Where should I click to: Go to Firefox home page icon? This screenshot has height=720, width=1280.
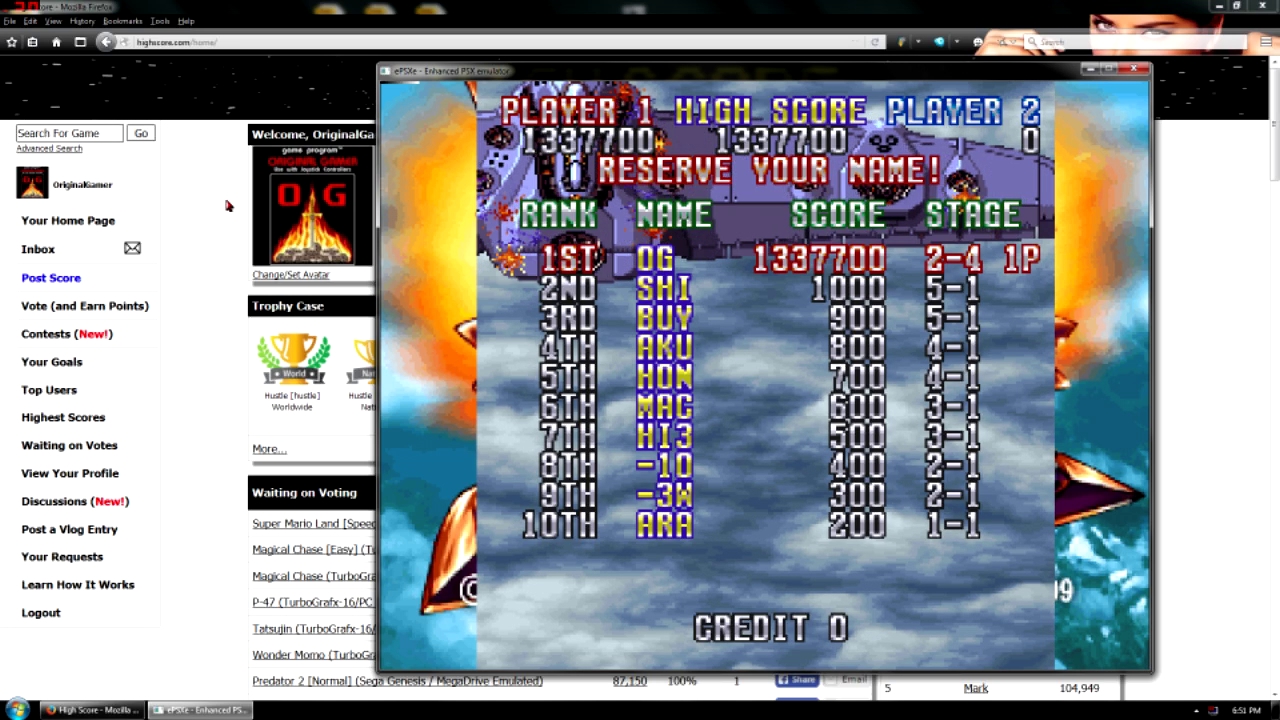[56, 42]
